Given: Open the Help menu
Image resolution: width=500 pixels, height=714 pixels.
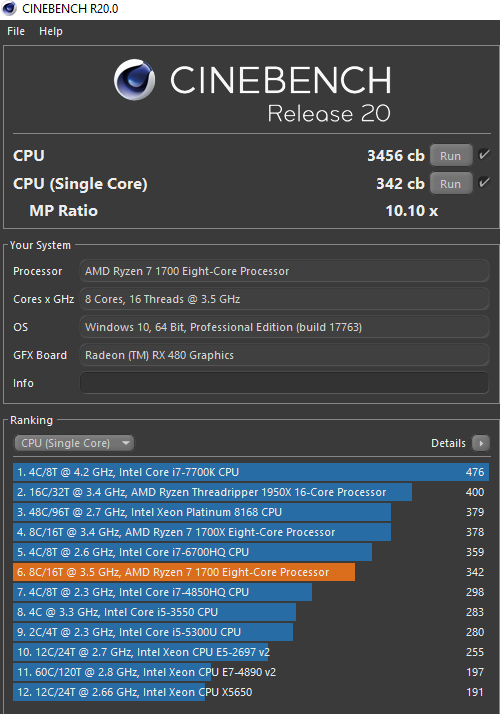Looking at the screenshot, I should (x=51, y=31).
